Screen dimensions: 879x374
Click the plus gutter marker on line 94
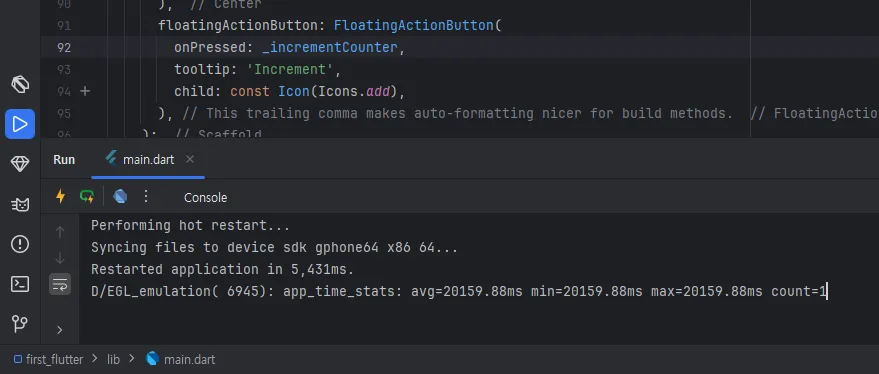[85, 91]
